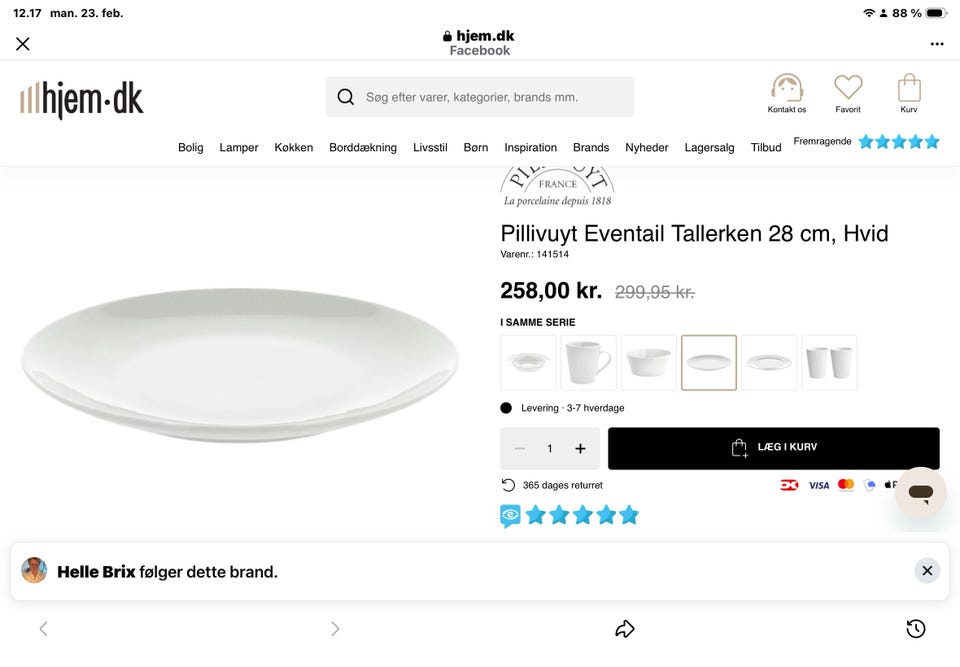Select the mug thumbnail in same series
Image resolution: width=960 pixels, height=667 pixels.
(589, 362)
